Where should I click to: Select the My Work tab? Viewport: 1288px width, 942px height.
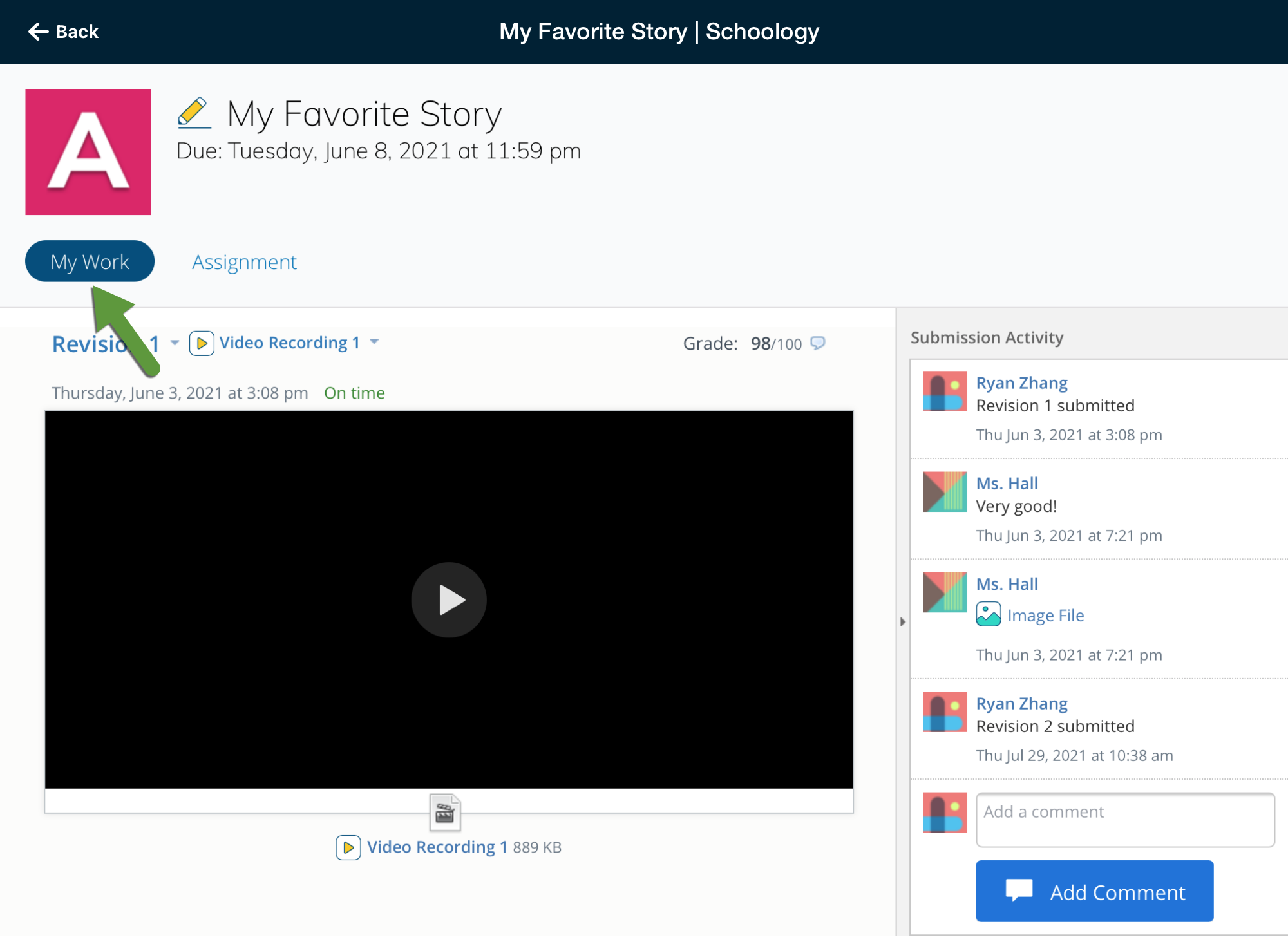90,261
